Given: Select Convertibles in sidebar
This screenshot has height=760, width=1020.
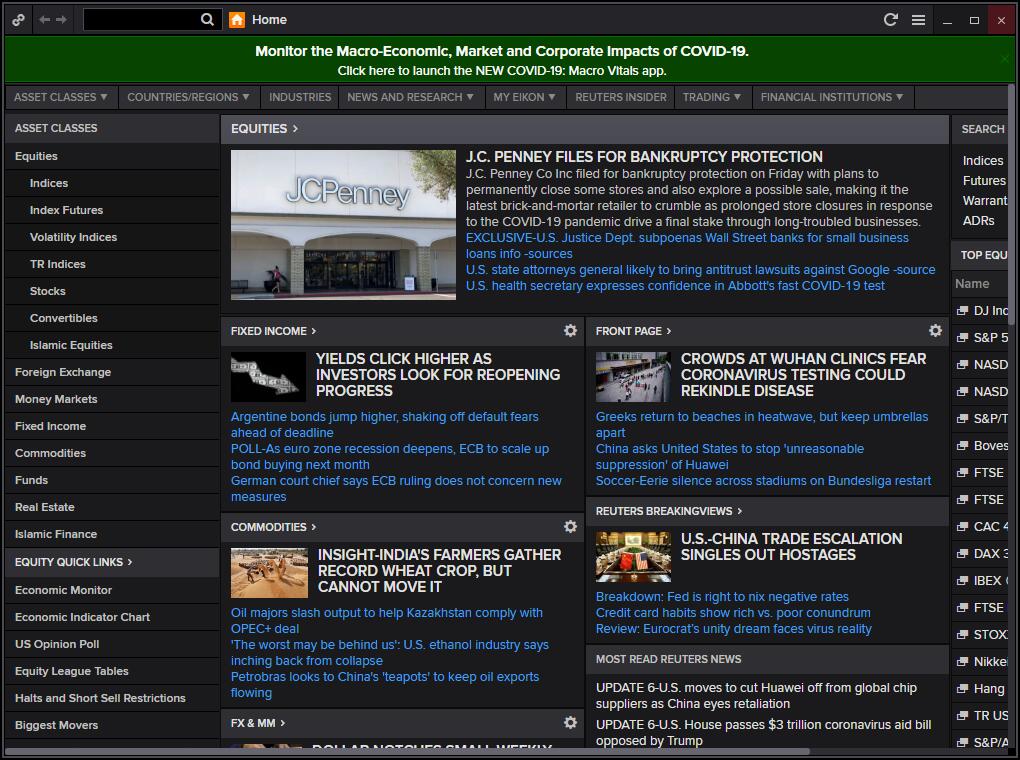Looking at the screenshot, I should [64, 318].
